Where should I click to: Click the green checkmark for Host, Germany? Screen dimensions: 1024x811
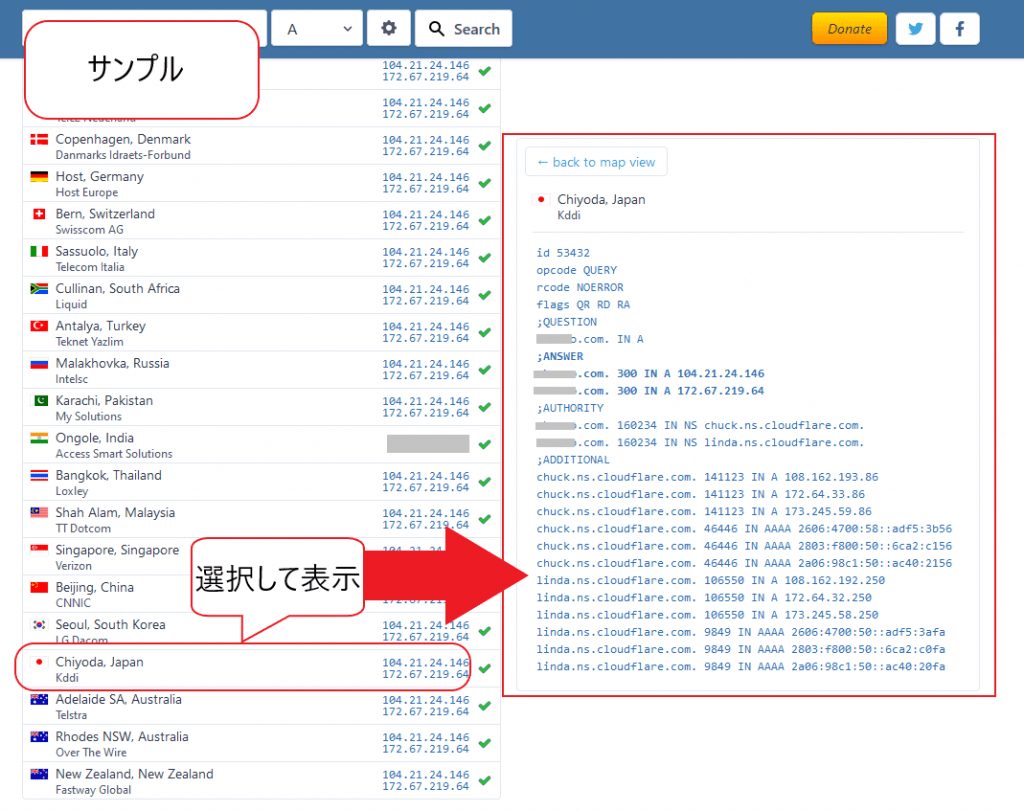coord(485,183)
